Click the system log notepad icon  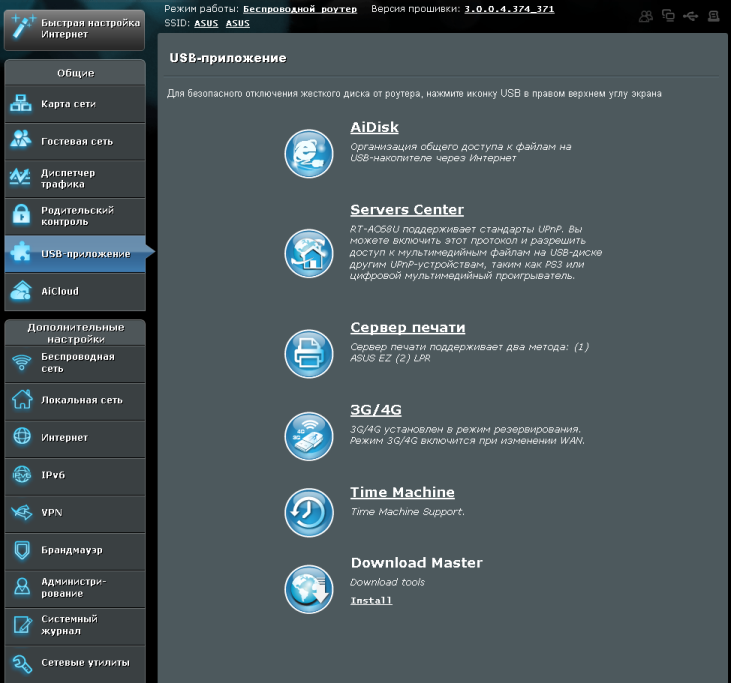tap(22, 625)
